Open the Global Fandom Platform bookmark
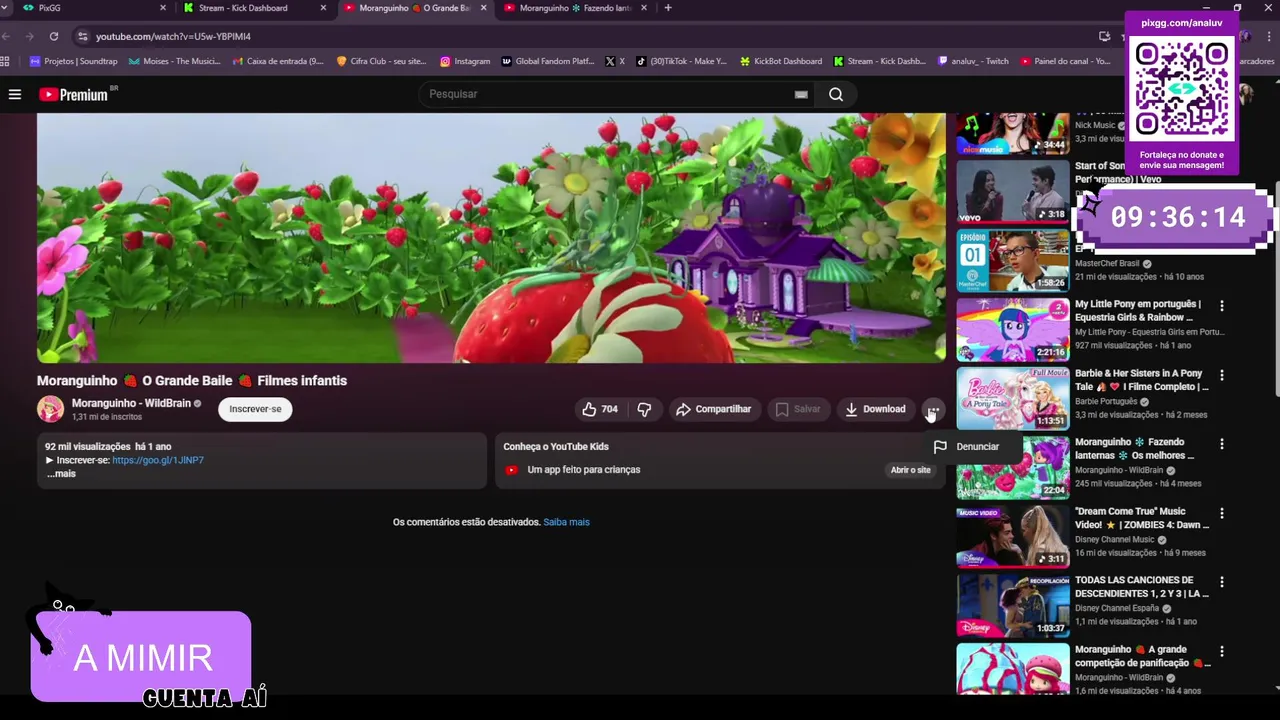This screenshot has height=720, width=1280. pyautogui.click(x=548, y=61)
